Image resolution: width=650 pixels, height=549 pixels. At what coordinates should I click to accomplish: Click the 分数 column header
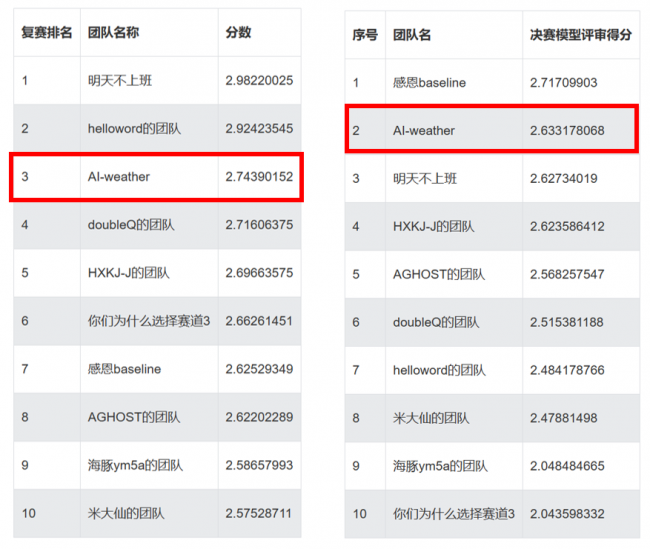click(x=239, y=33)
